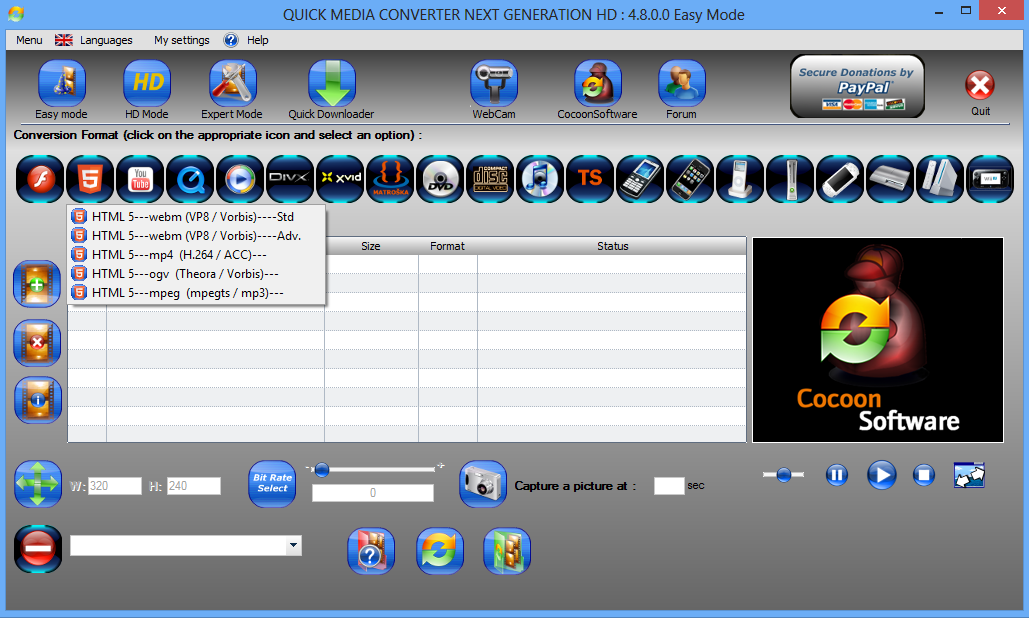
Task: Add a video file to the list
Action: point(38,284)
